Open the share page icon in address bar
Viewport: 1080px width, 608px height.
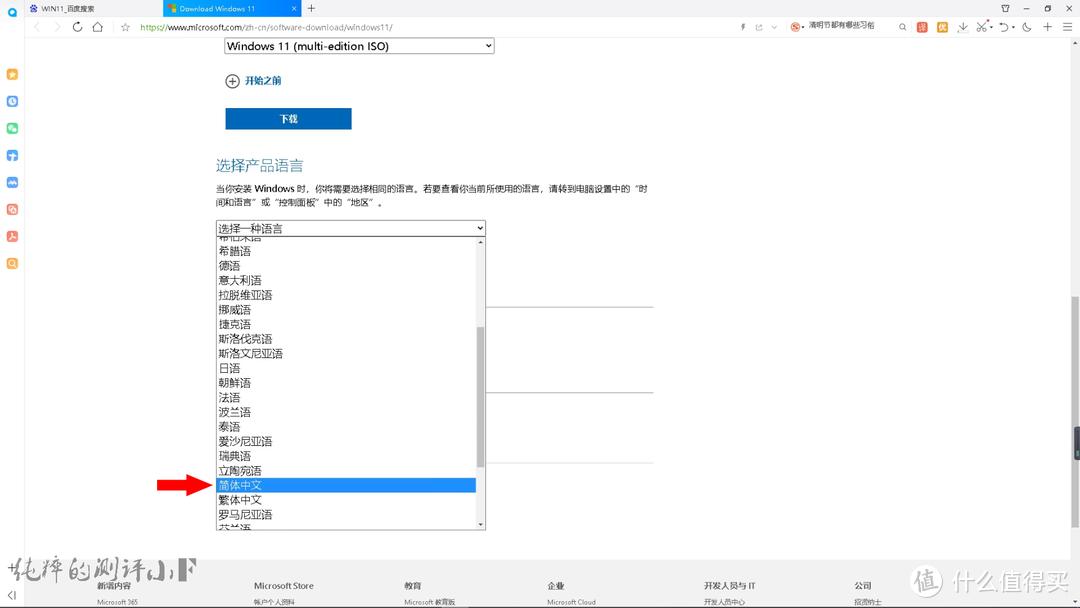click(x=759, y=26)
